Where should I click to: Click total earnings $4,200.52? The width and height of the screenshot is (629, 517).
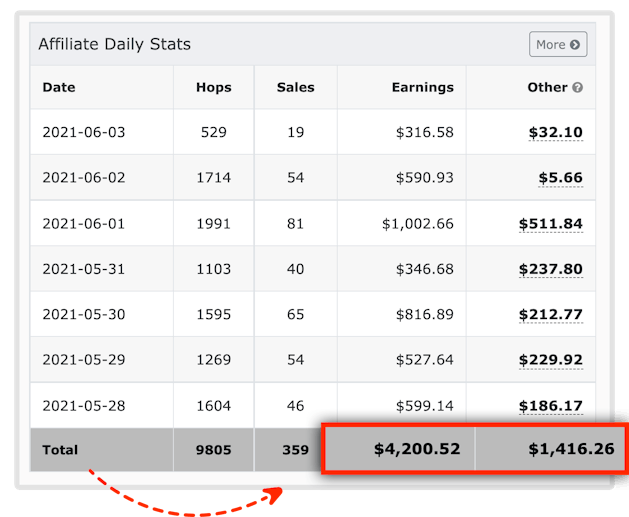pos(417,449)
